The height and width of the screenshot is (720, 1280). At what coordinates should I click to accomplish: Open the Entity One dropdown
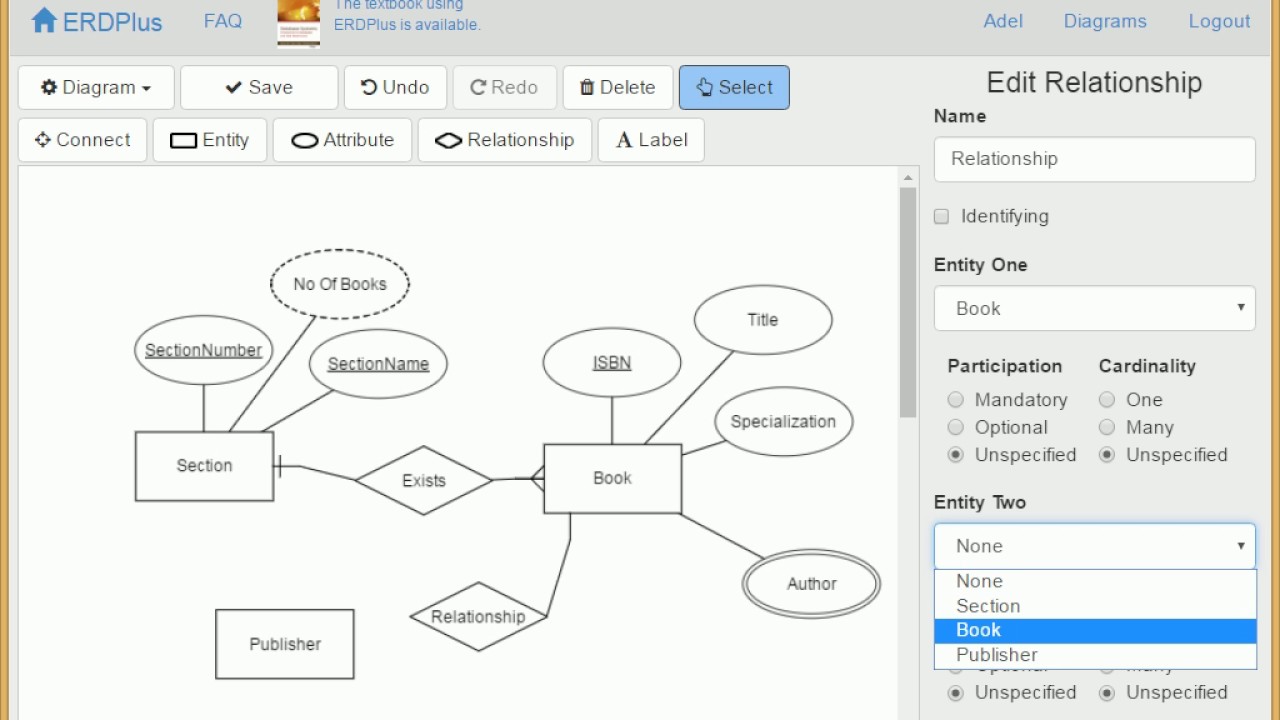[1093, 308]
